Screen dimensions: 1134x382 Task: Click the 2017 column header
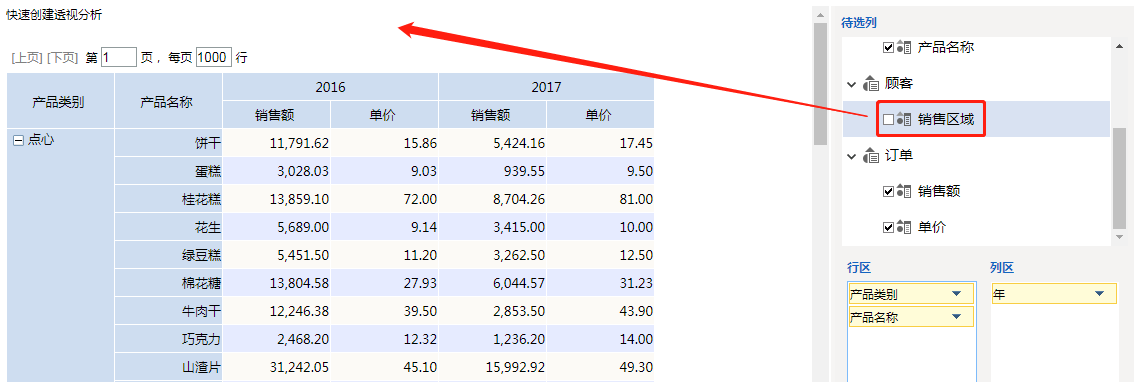click(x=546, y=88)
